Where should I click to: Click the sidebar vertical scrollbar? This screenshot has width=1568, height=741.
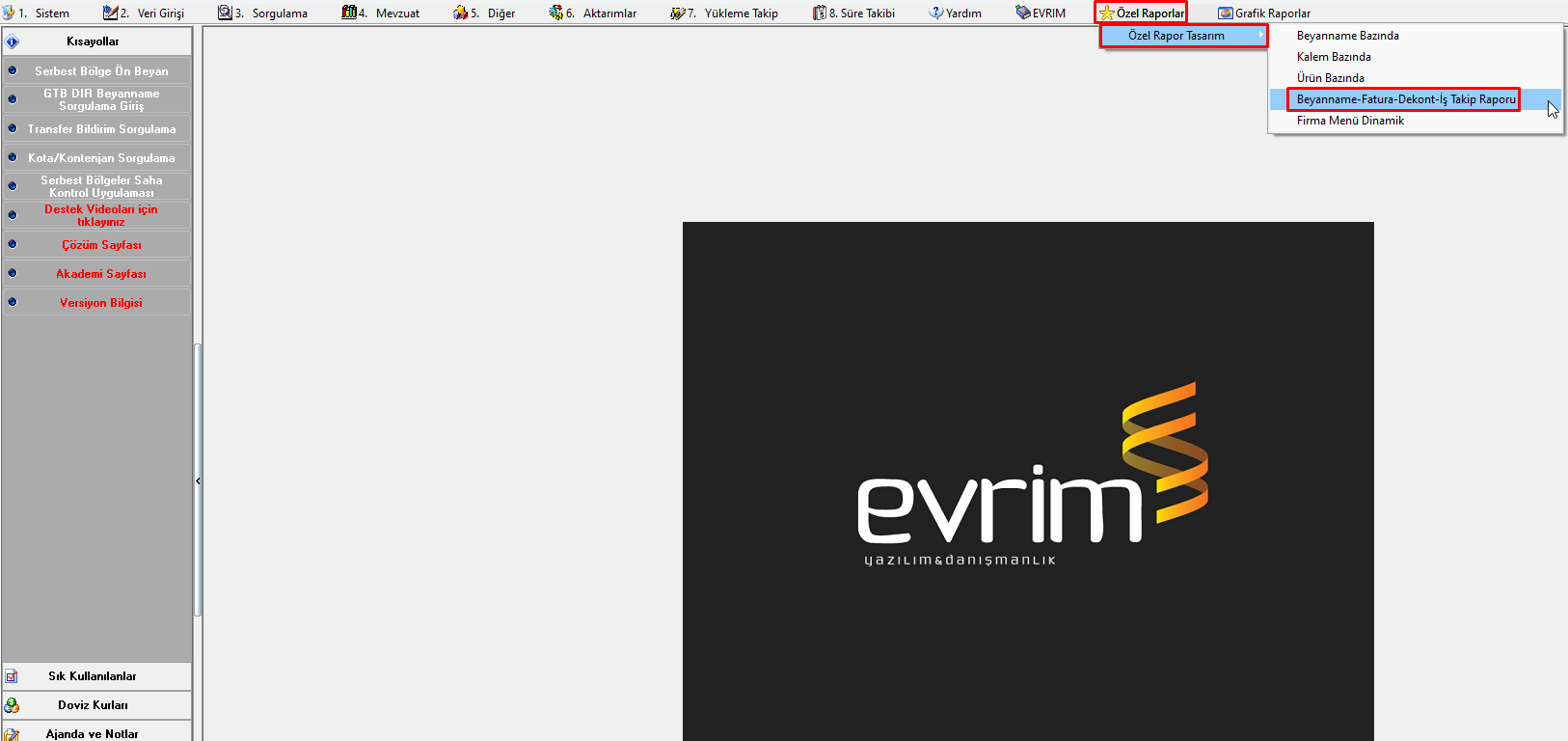198,480
